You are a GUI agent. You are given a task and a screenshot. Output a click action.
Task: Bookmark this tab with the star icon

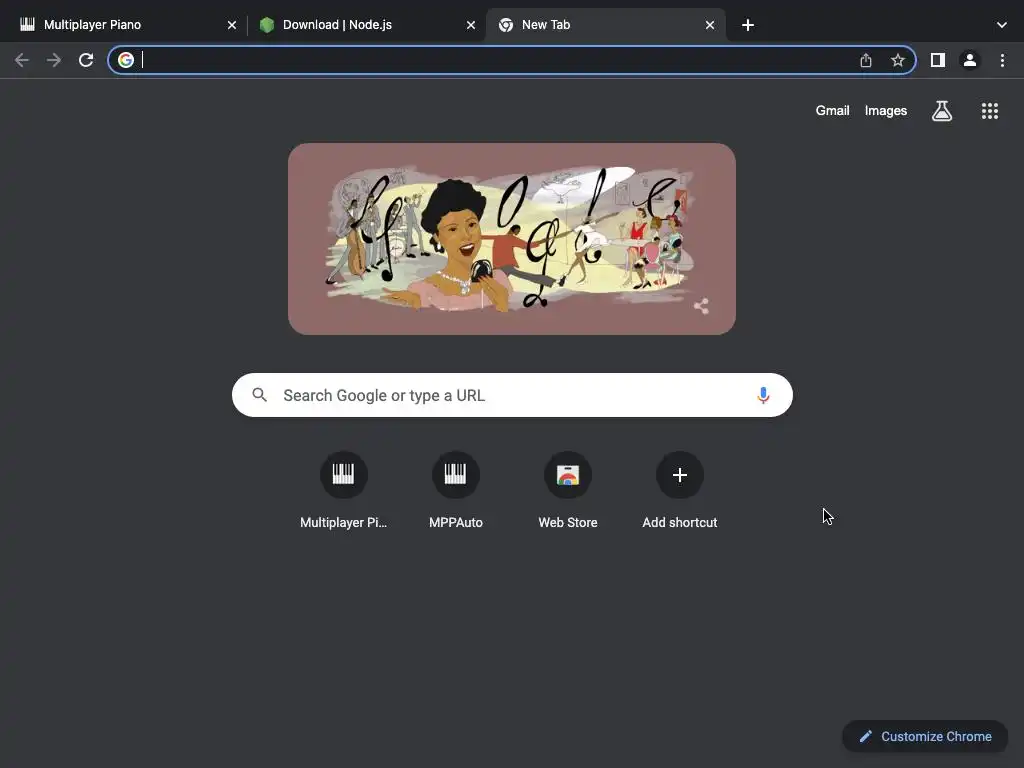click(898, 60)
